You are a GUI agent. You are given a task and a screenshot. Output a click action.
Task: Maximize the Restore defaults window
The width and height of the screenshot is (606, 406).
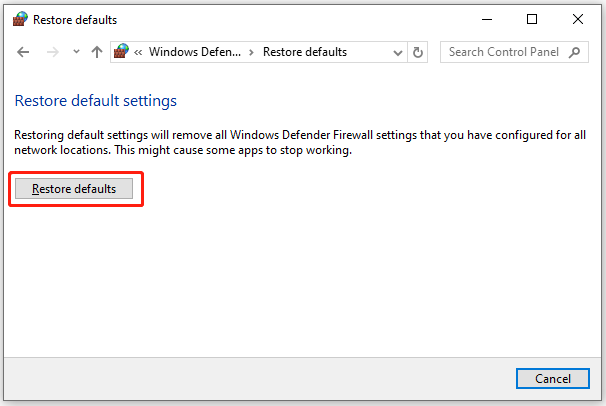pyautogui.click(x=532, y=19)
